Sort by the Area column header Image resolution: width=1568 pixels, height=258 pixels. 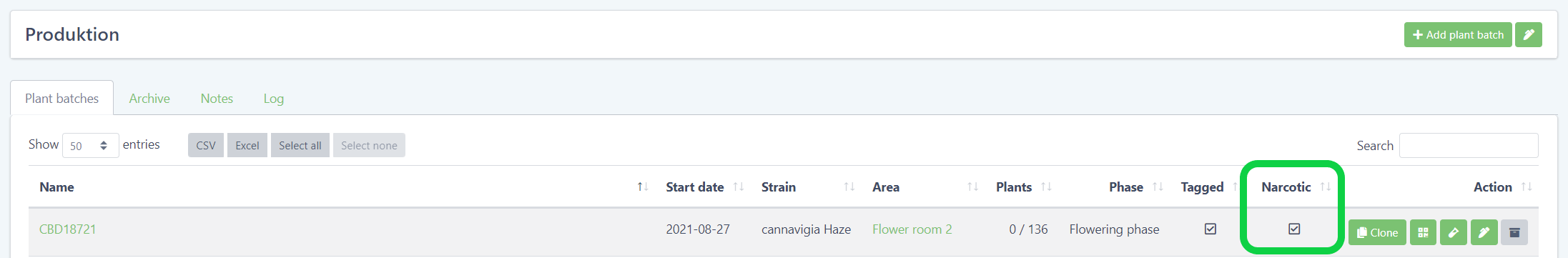click(x=886, y=187)
